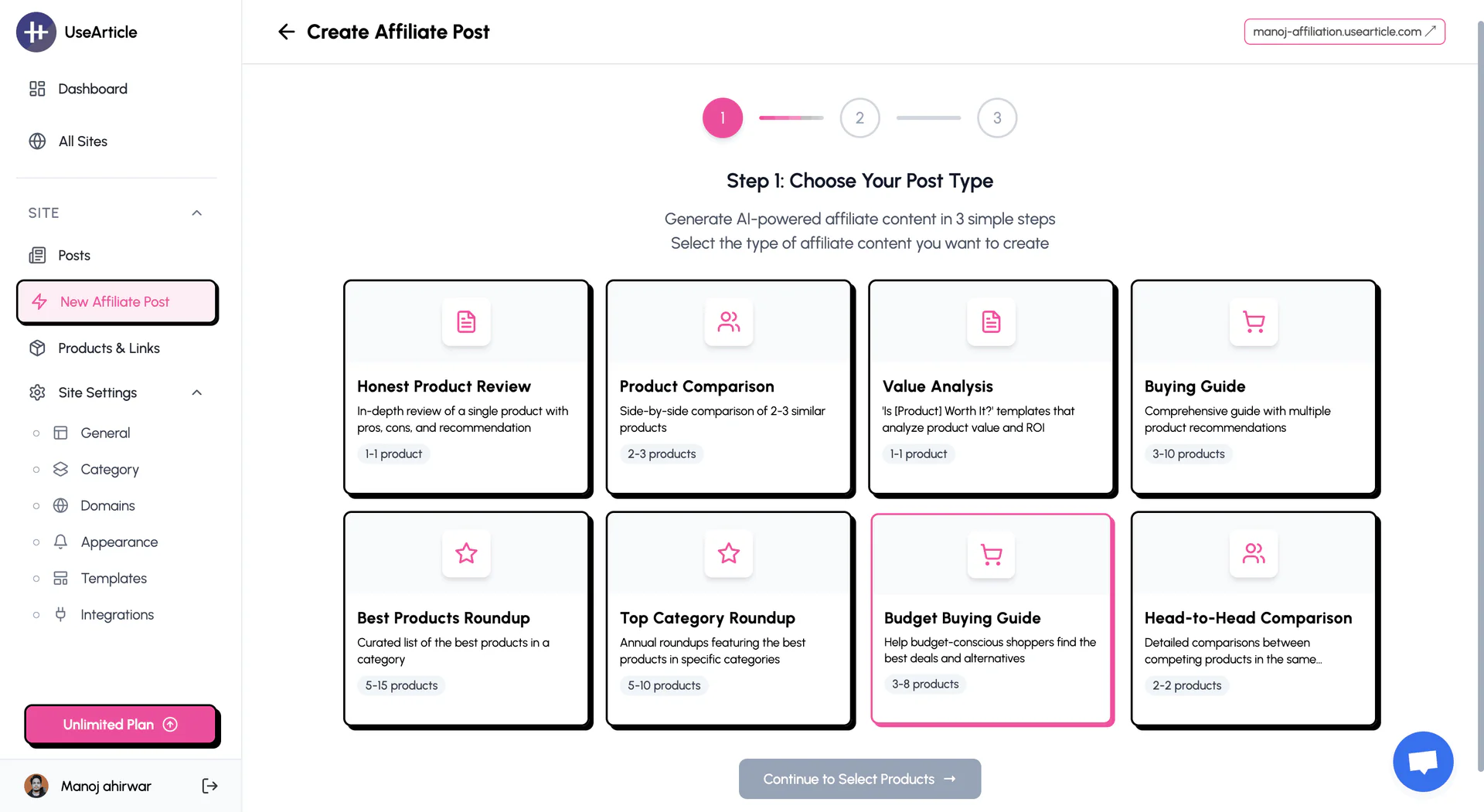Click the UseArticle logo icon
This screenshot has width=1484, height=812.
pos(36,32)
